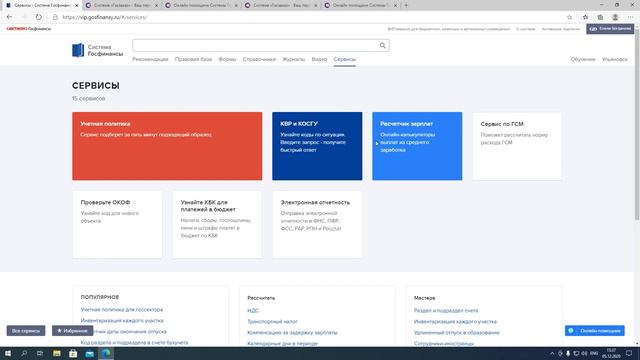View site lock info icon
The image size is (640, 360).
coord(55,17)
